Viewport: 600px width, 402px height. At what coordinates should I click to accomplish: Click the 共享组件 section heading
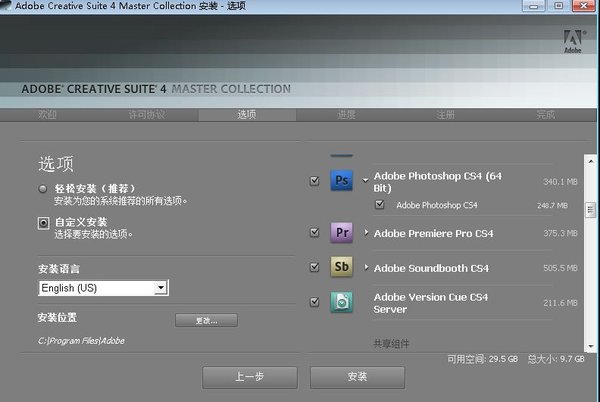click(x=391, y=344)
